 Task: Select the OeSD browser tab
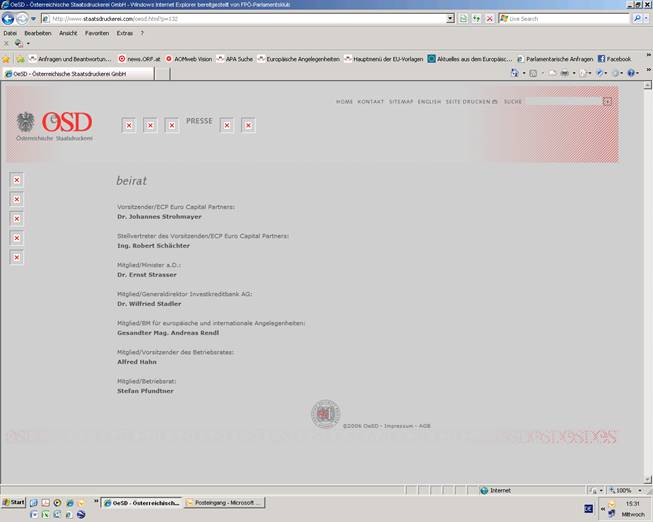[x=66, y=74]
